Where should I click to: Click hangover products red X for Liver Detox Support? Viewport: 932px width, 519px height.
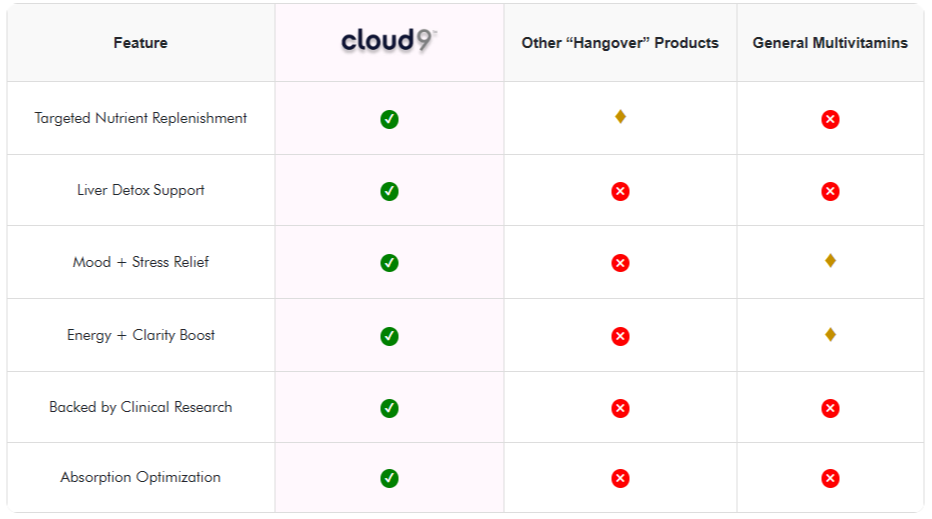620,191
